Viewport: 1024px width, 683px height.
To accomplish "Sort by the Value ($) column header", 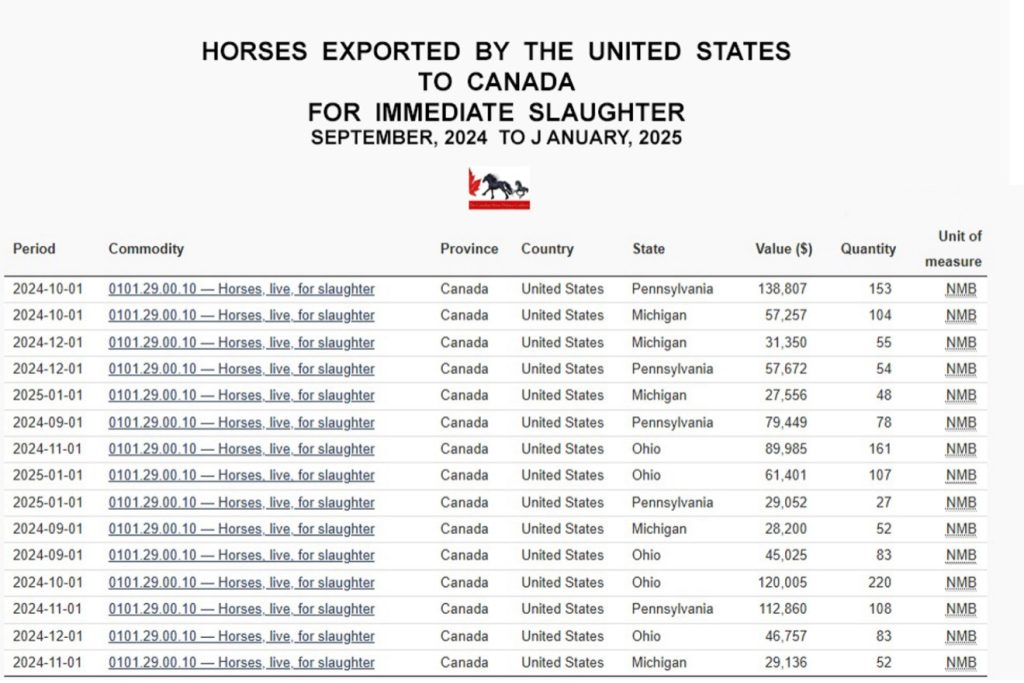I will 783,249.
